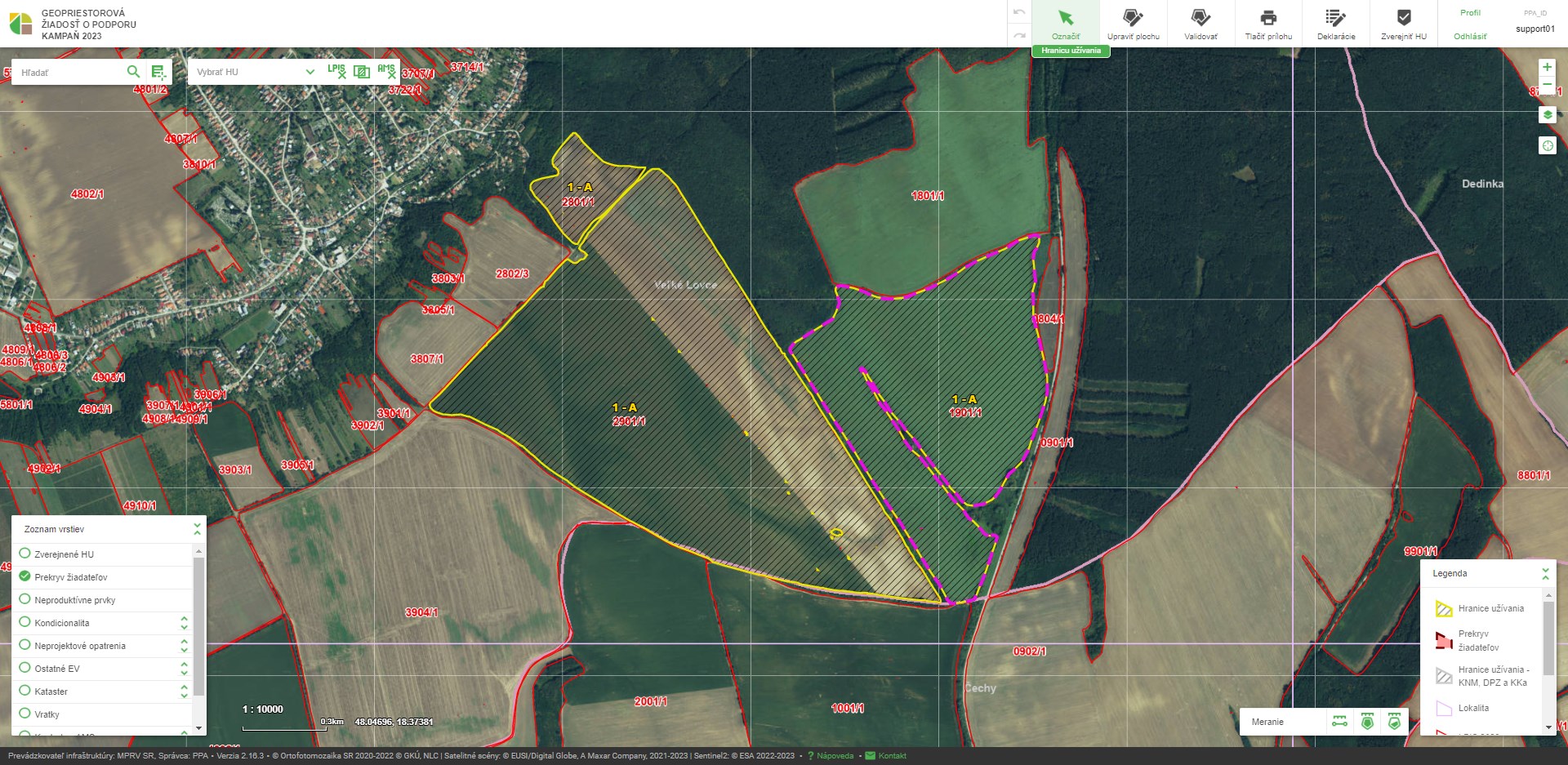Collapse the Zoznam vrstiev panel
Screen dimensions: 1568x765
(x=197, y=529)
